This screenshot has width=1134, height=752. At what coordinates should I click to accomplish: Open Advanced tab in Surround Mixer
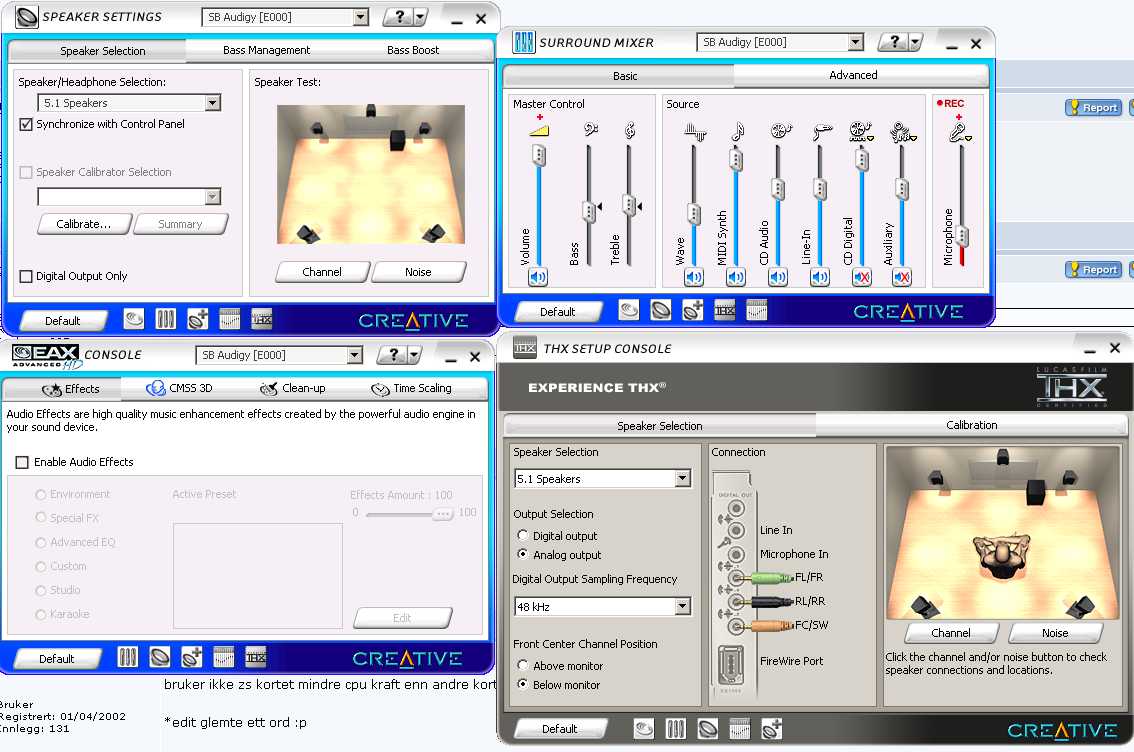[853, 75]
